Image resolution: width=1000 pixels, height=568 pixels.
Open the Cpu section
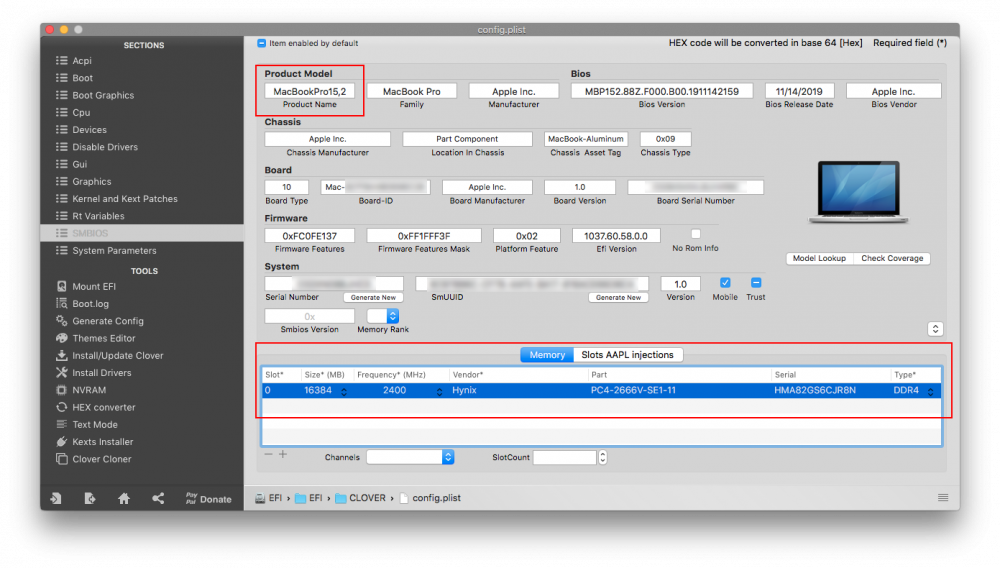click(x=81, y=112)
